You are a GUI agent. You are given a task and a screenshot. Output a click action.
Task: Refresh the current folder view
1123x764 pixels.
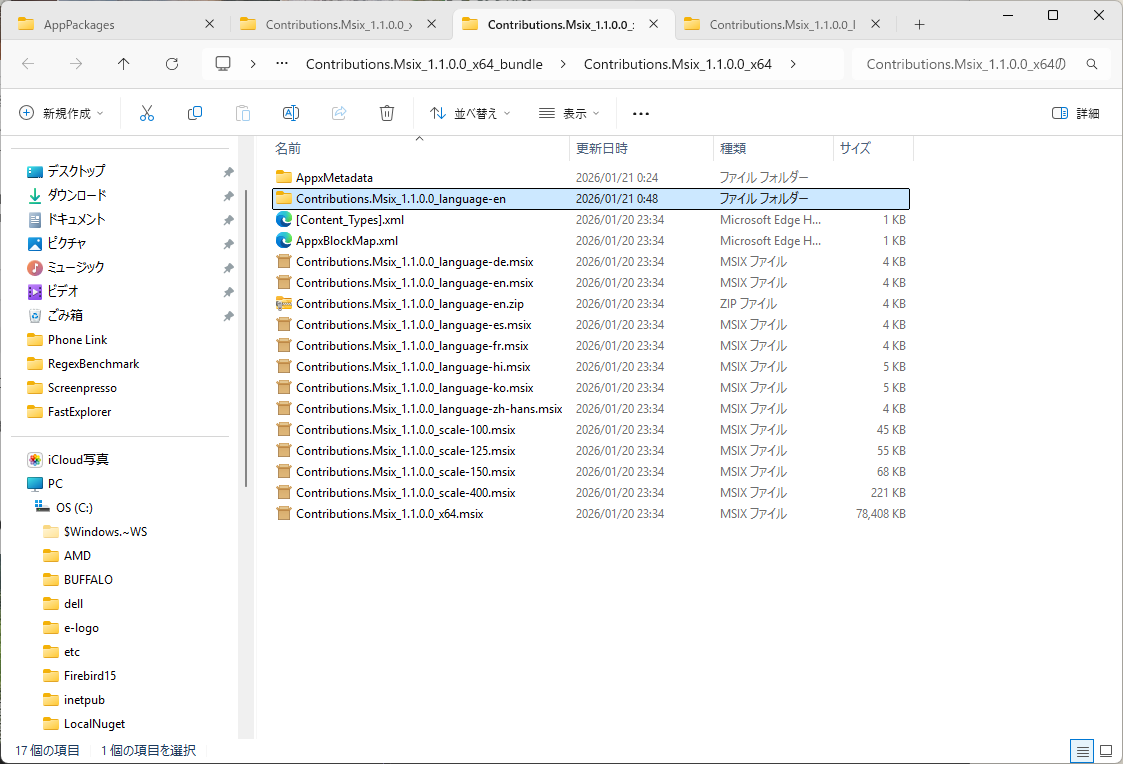pos(172,64)
